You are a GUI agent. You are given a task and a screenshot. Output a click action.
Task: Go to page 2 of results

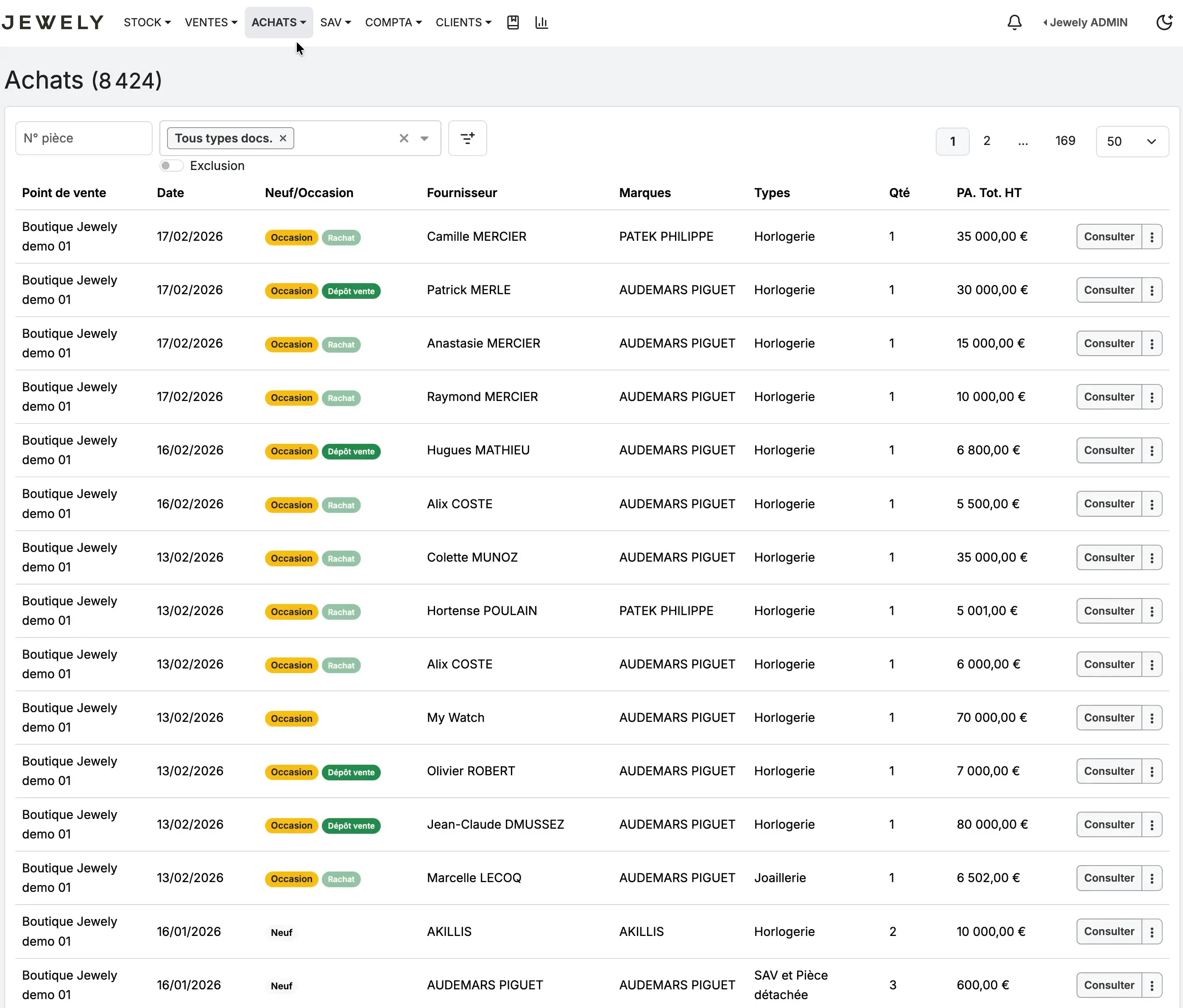(986, 141)
